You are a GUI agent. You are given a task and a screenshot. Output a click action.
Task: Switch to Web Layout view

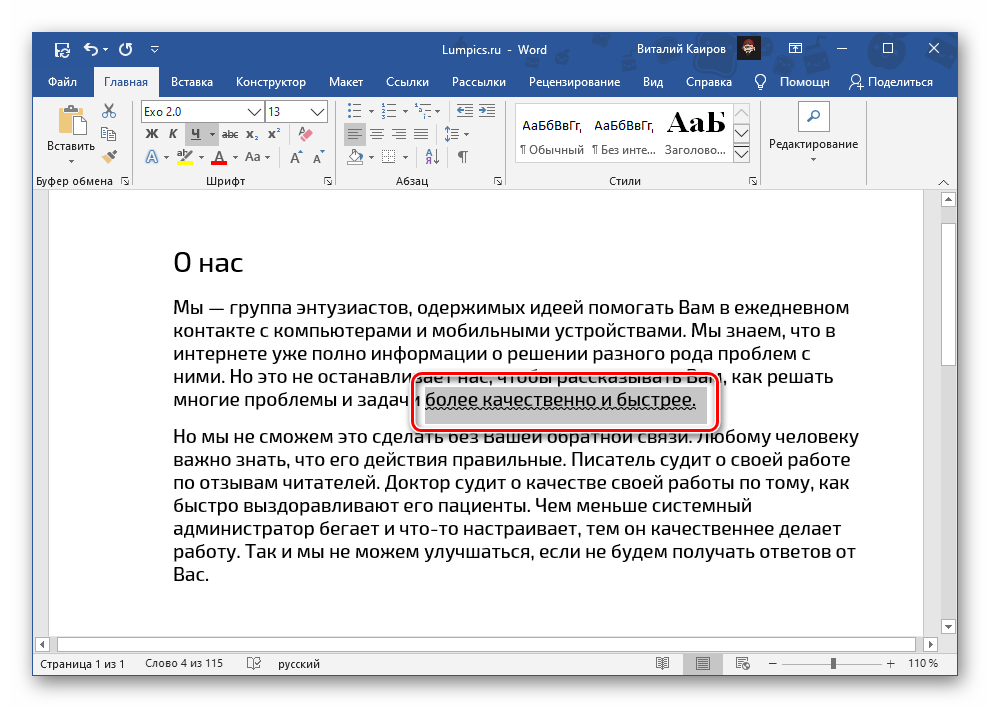click(743, 663)
